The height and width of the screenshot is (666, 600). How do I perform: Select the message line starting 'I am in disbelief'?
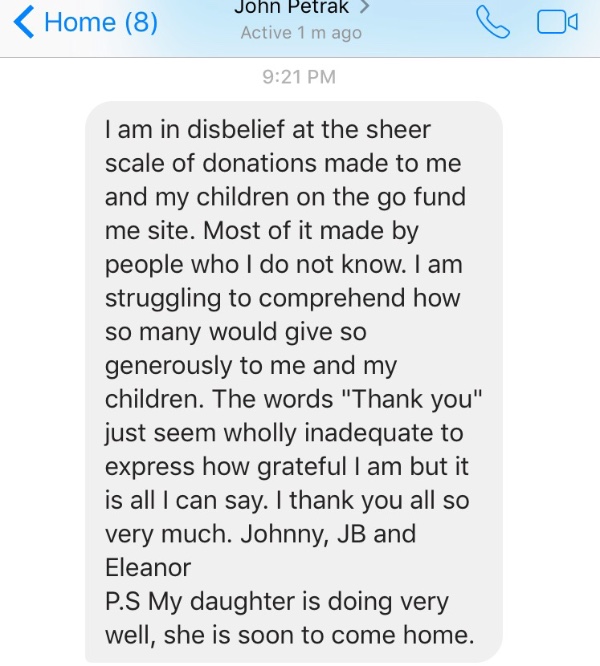tap(268, 129)
